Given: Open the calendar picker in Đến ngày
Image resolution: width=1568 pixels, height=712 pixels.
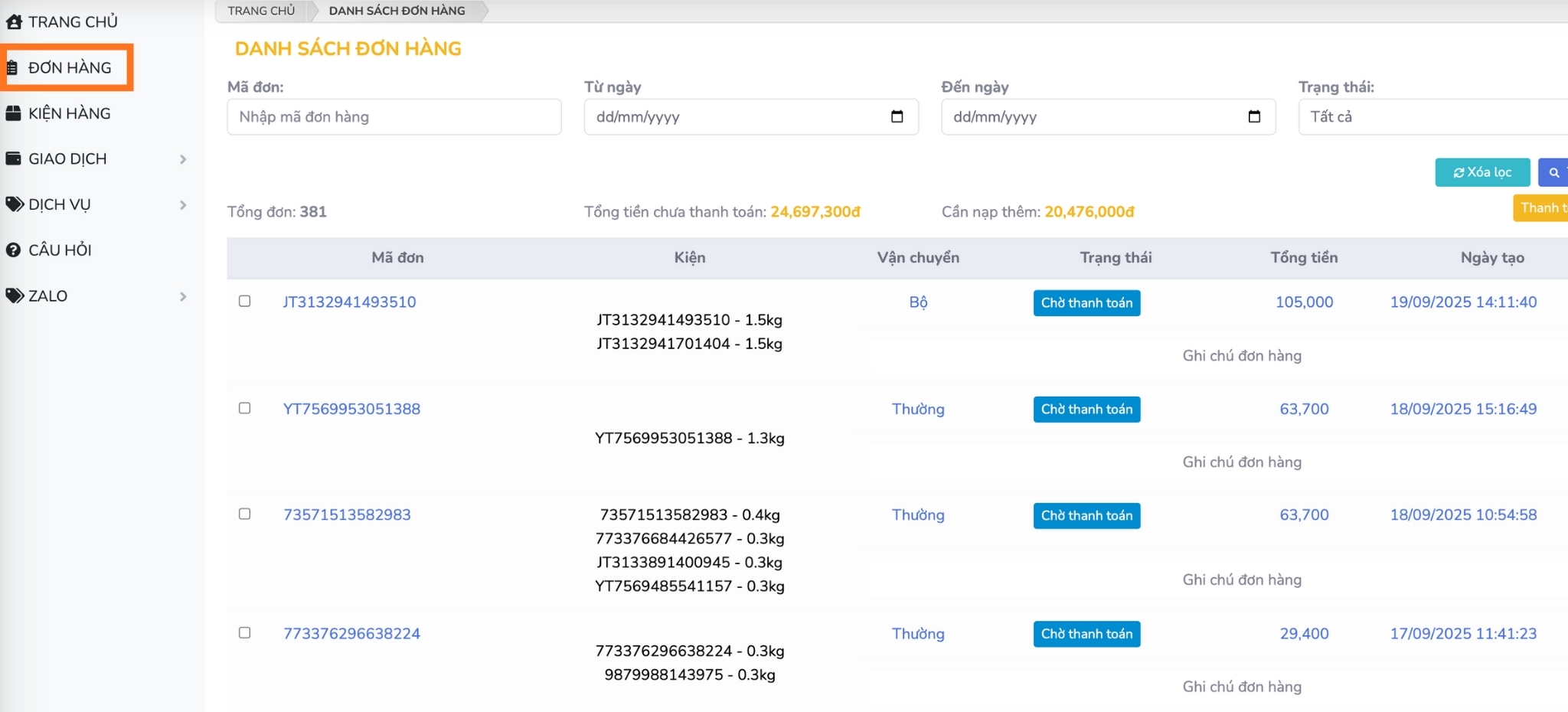Looking at the screenshot, I should tap(1253, 116).
